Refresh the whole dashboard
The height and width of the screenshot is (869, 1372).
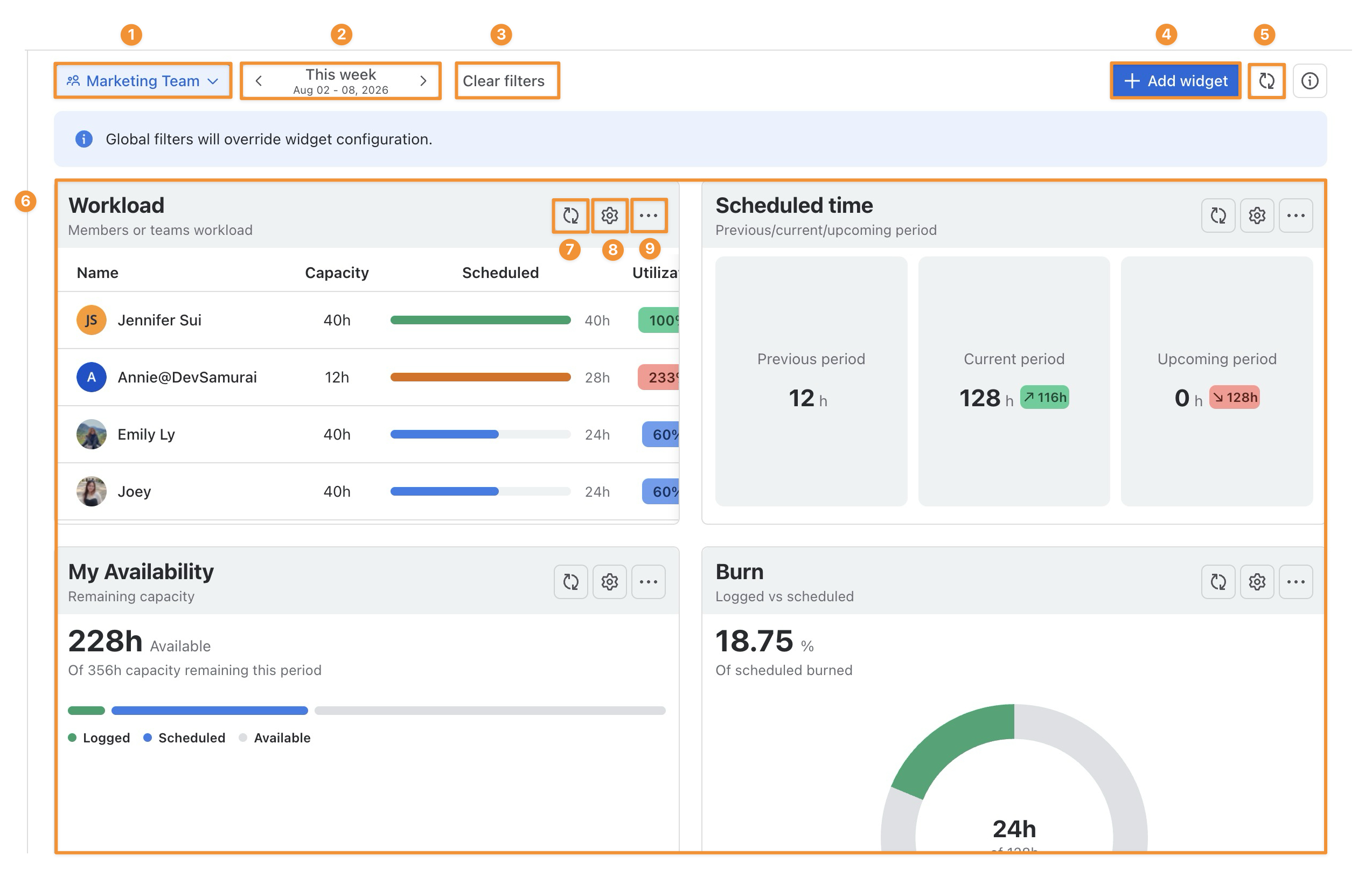click(x=1266, y=81)
